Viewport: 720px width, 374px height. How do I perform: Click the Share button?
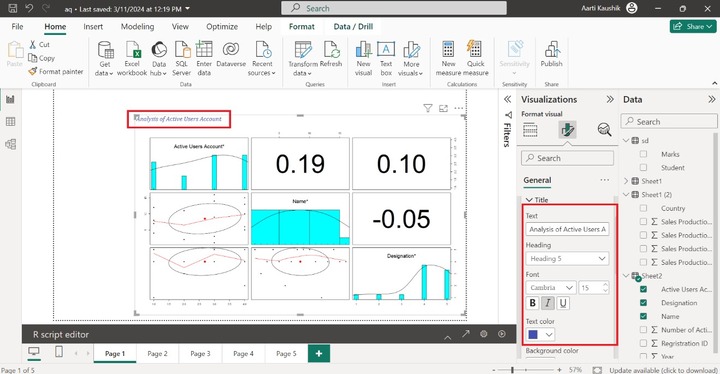coord(693,27)
